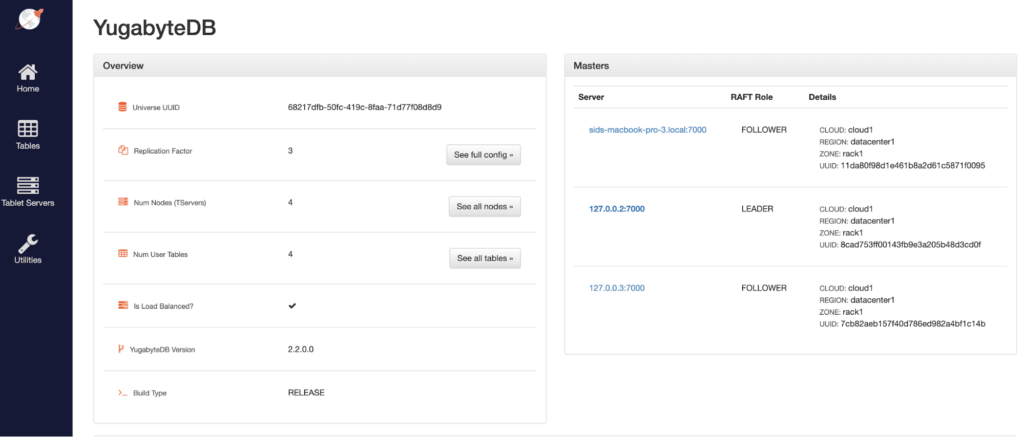This screenshot has width=1024, height=437.
Task: Click the Replication Factor icon
Action: [x=122, y=151]
